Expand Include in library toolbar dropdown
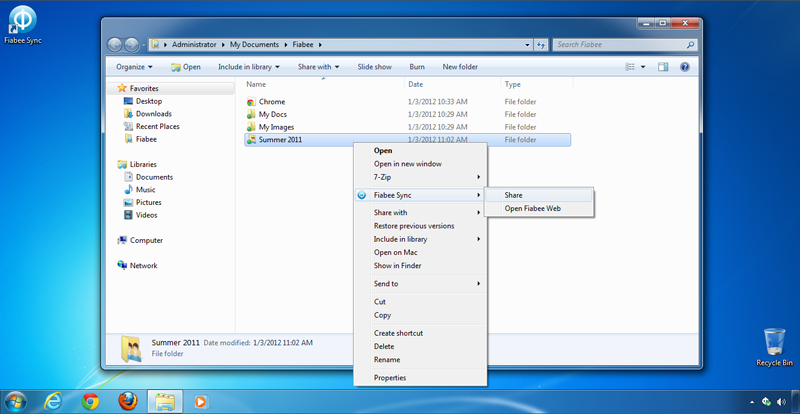The height and width of the screenshot is (414, 800). tap(249, 67)
